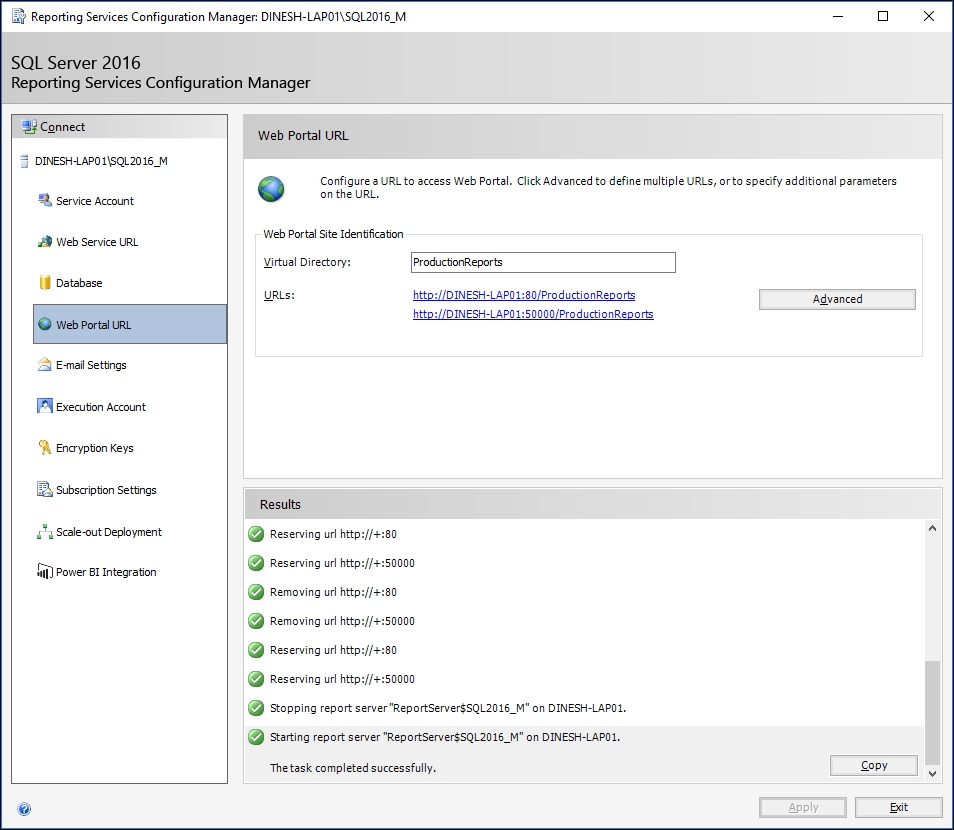
Task: Maximize the Configuration Manager window
Action: coord(883,16)
